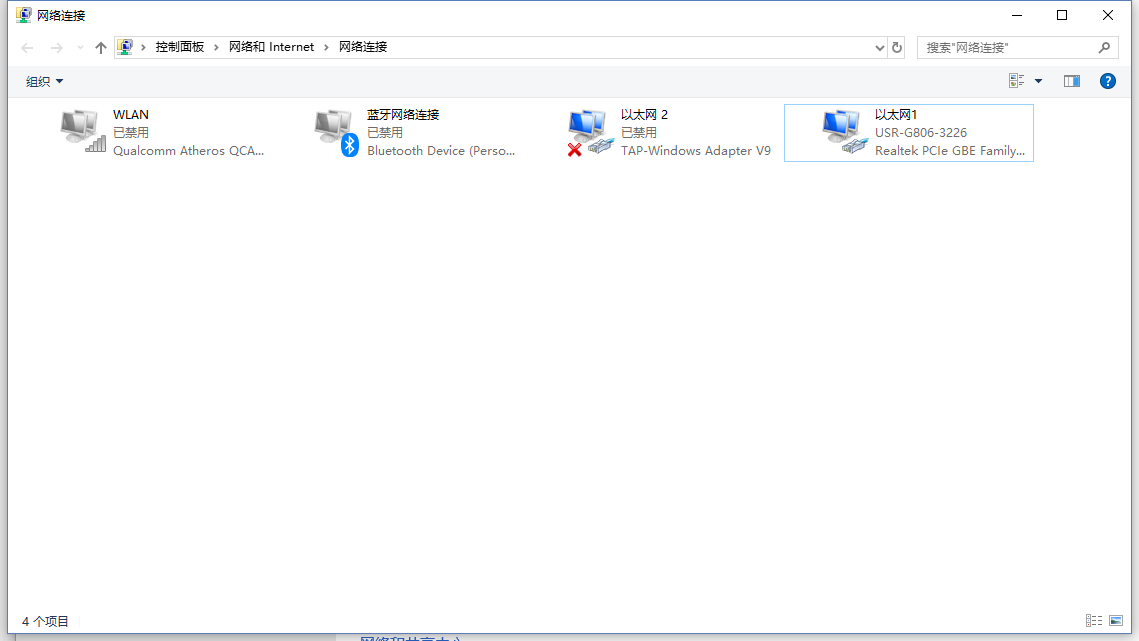
Task: Go up one level with the up arrow
Action: tap(100, 47)
